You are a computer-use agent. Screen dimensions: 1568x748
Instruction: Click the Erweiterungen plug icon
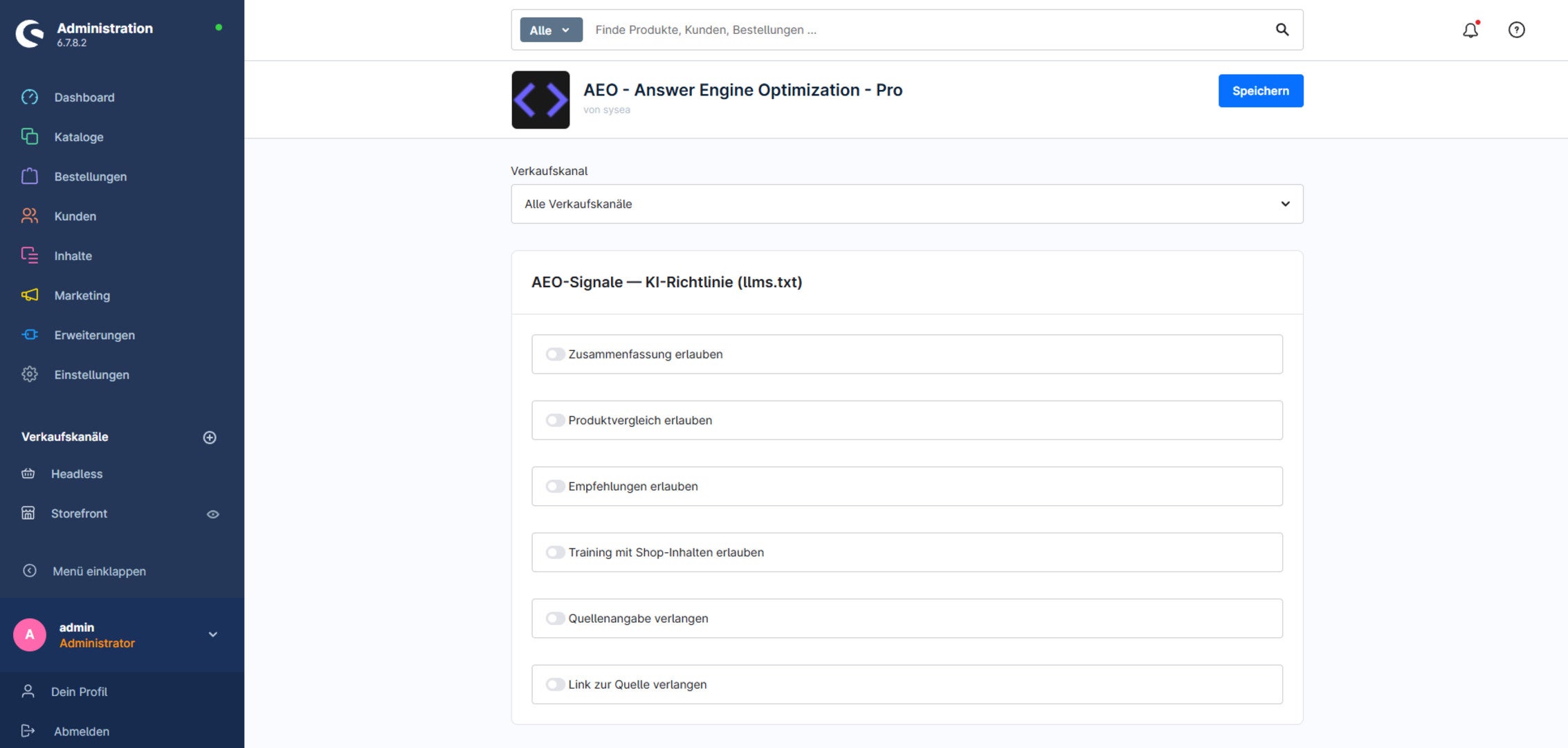coord(30,335)
